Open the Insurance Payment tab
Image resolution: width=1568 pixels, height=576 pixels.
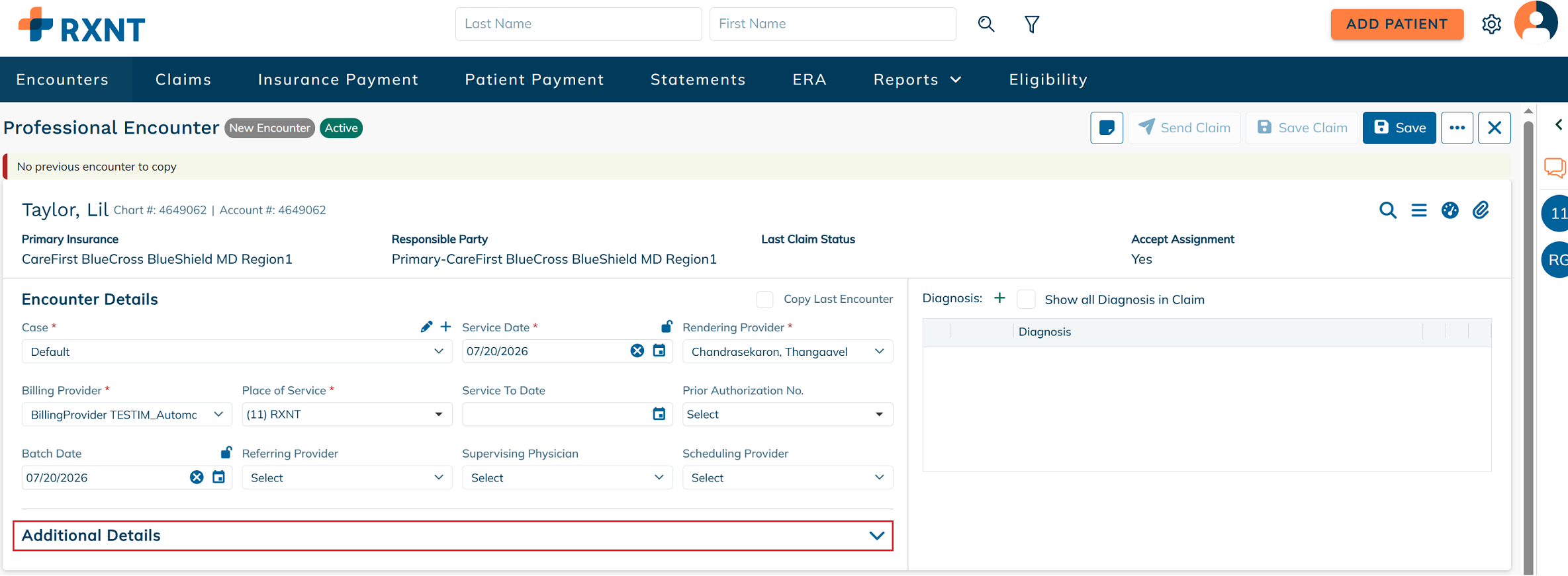click(x=338, y=79)
